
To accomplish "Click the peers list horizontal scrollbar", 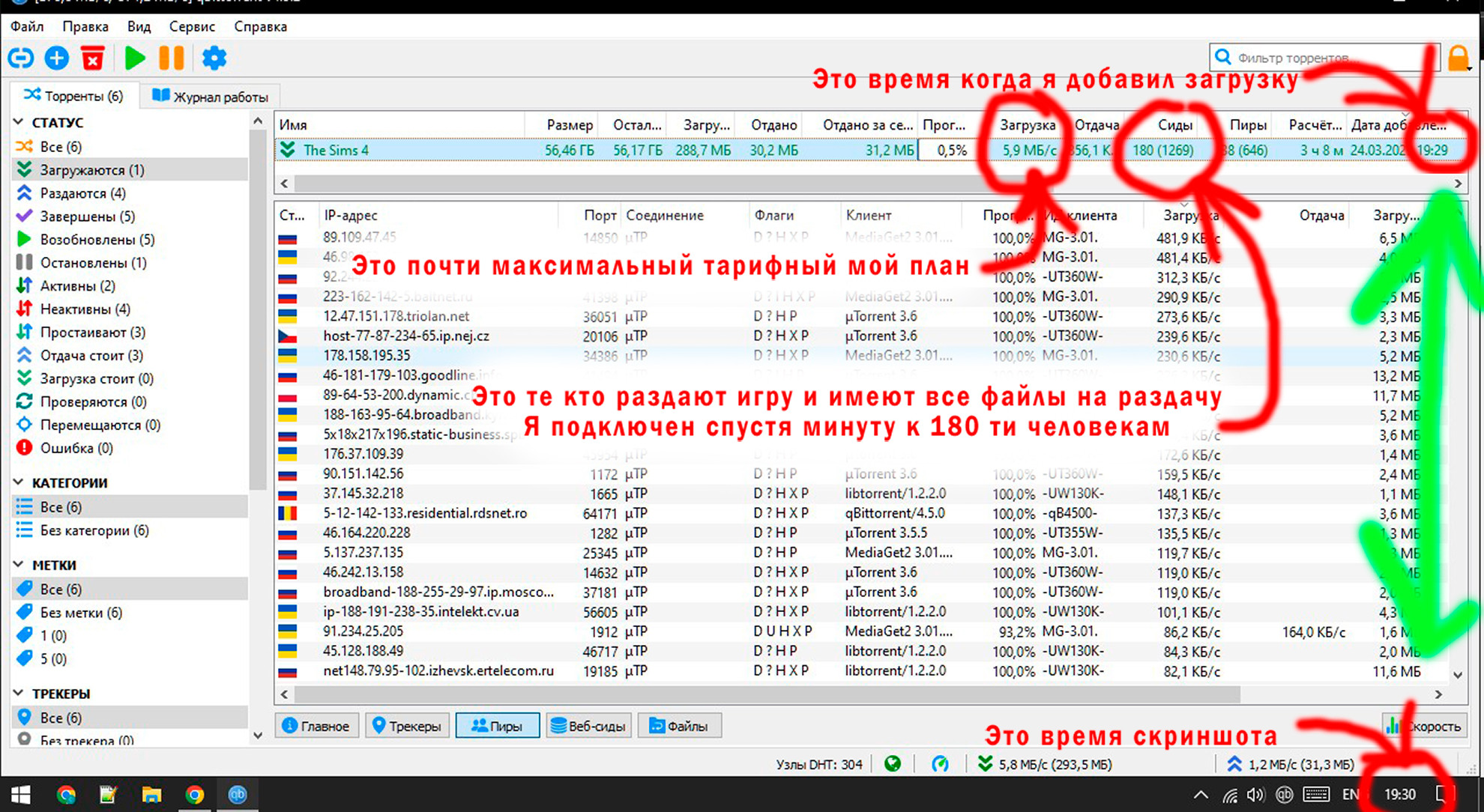I will 764,694.
